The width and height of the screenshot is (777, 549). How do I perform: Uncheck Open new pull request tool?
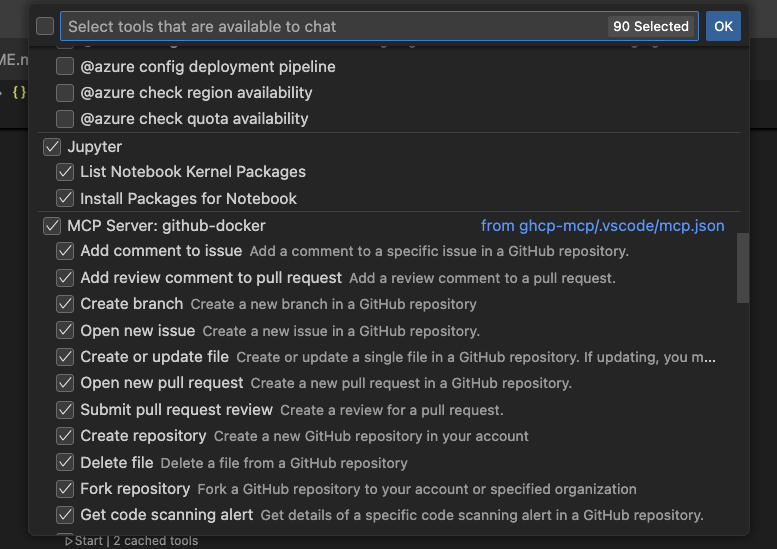65,383
